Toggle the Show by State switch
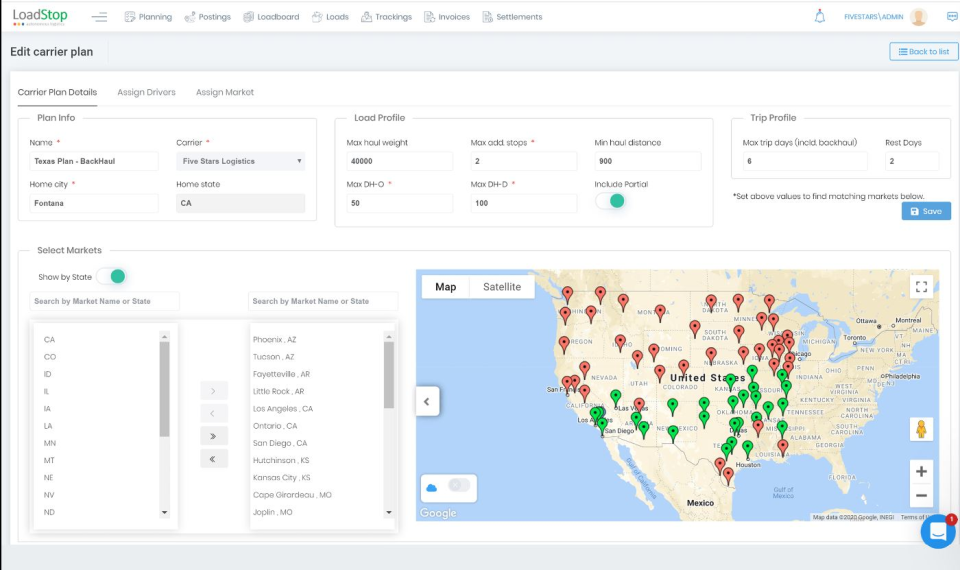This screenshot has width=960, height=570. tap(111, 277)
